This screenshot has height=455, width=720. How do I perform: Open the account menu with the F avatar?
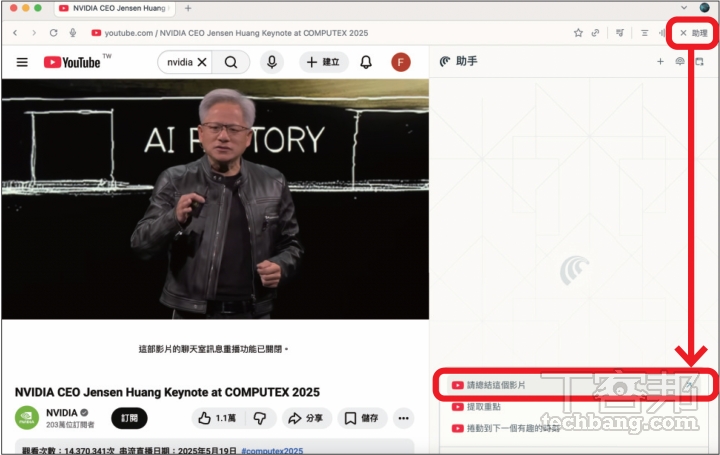(x=401, y=62)
